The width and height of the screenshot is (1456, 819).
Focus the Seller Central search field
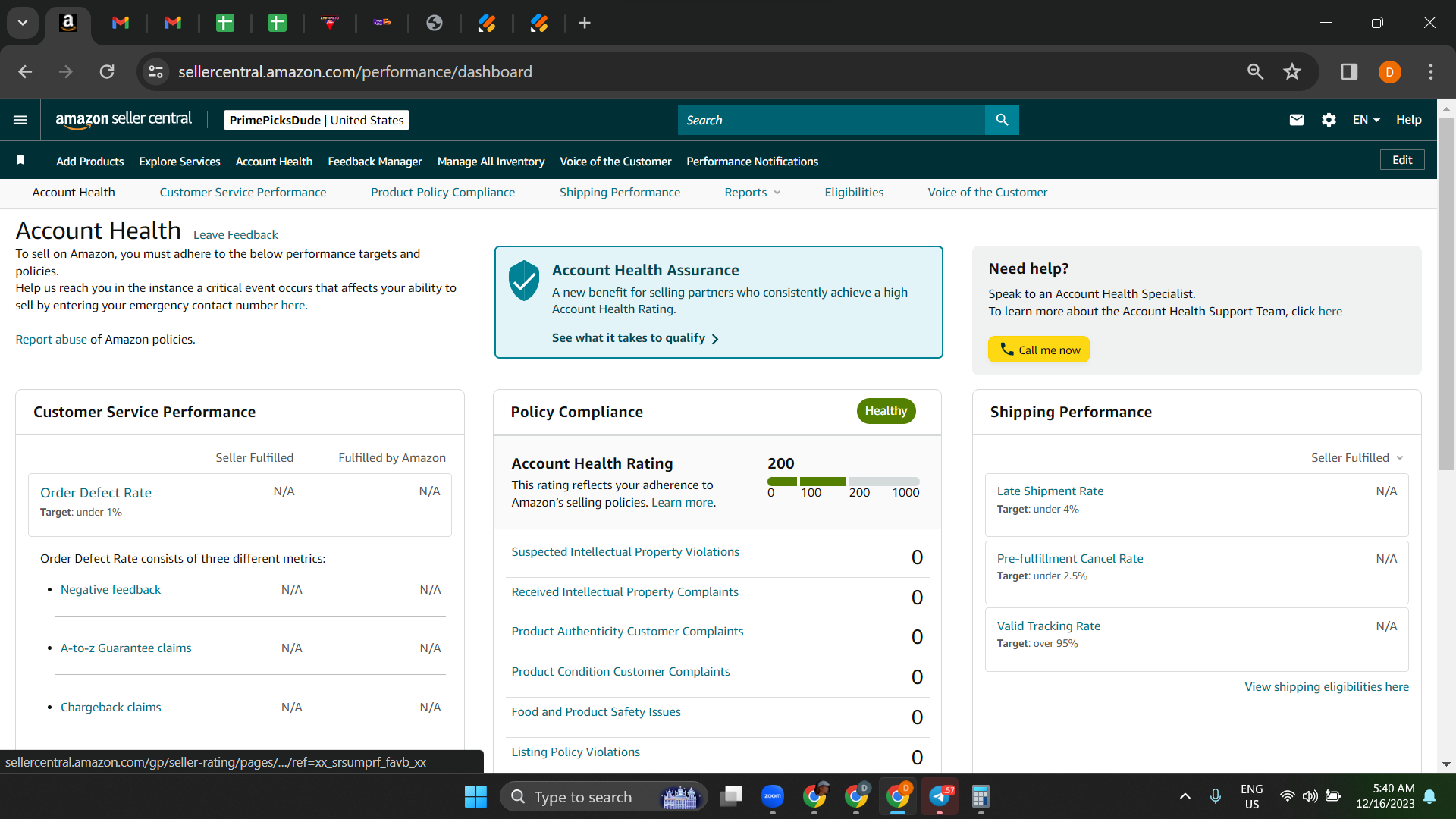(x=831, y=120)
